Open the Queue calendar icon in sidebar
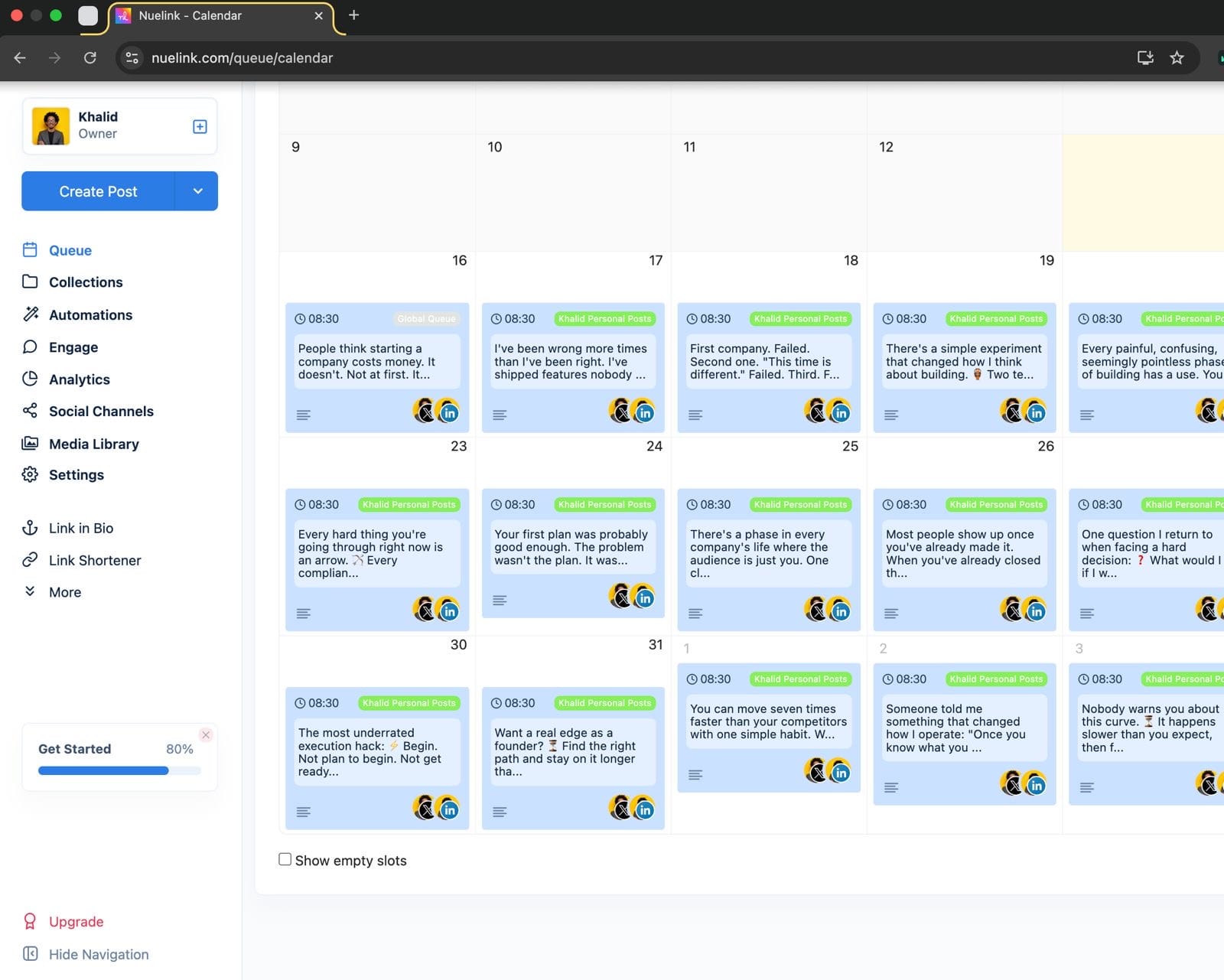The height and width of the screenshot is (980, 1224). click(x=30, y=250)
